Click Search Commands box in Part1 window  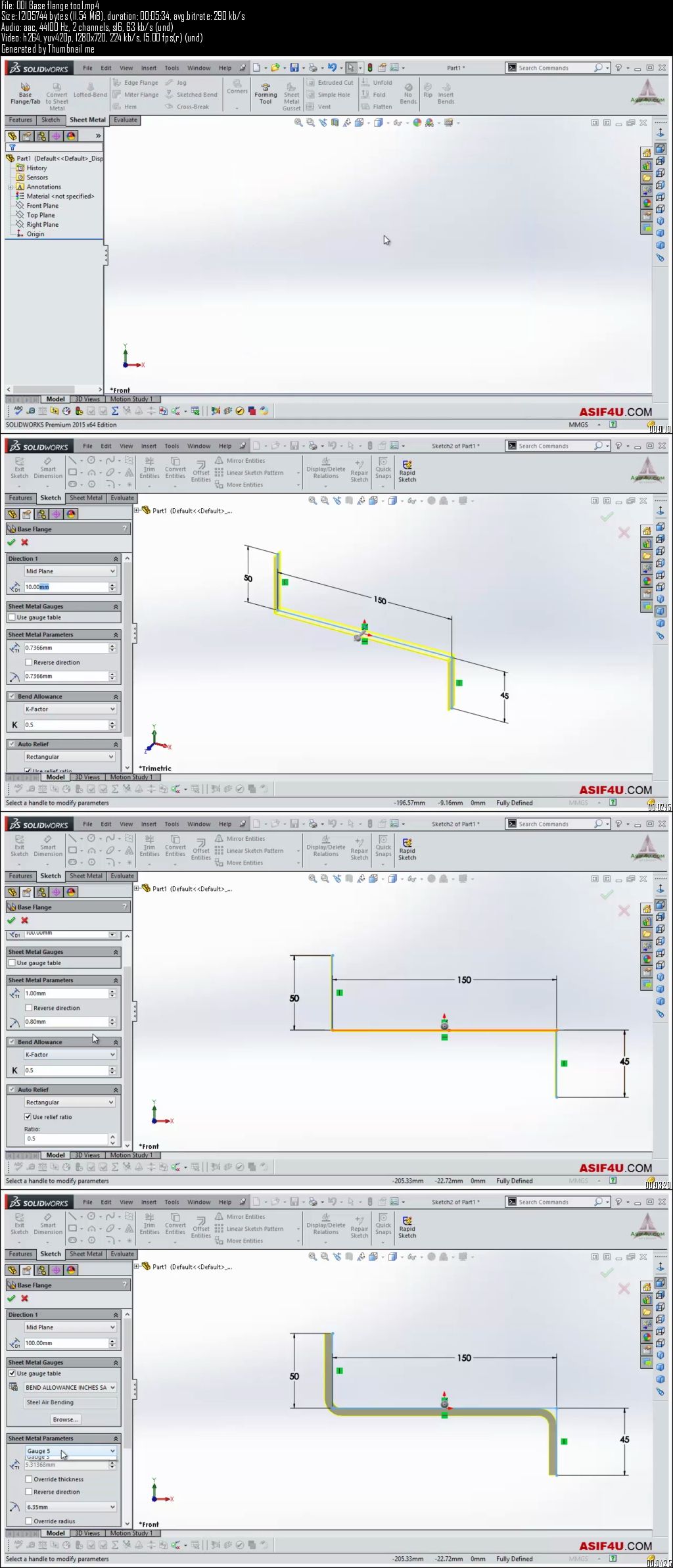coord(557,68)
